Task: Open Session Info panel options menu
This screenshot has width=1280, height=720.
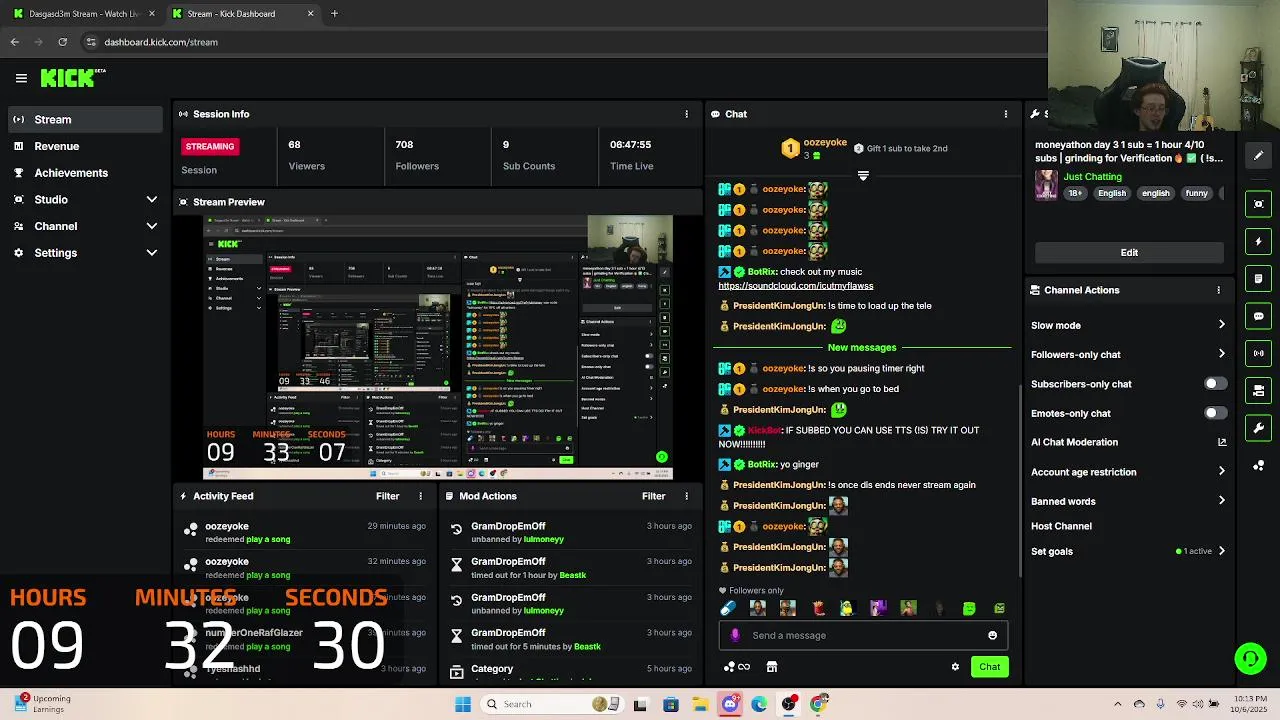Action: 686,114
